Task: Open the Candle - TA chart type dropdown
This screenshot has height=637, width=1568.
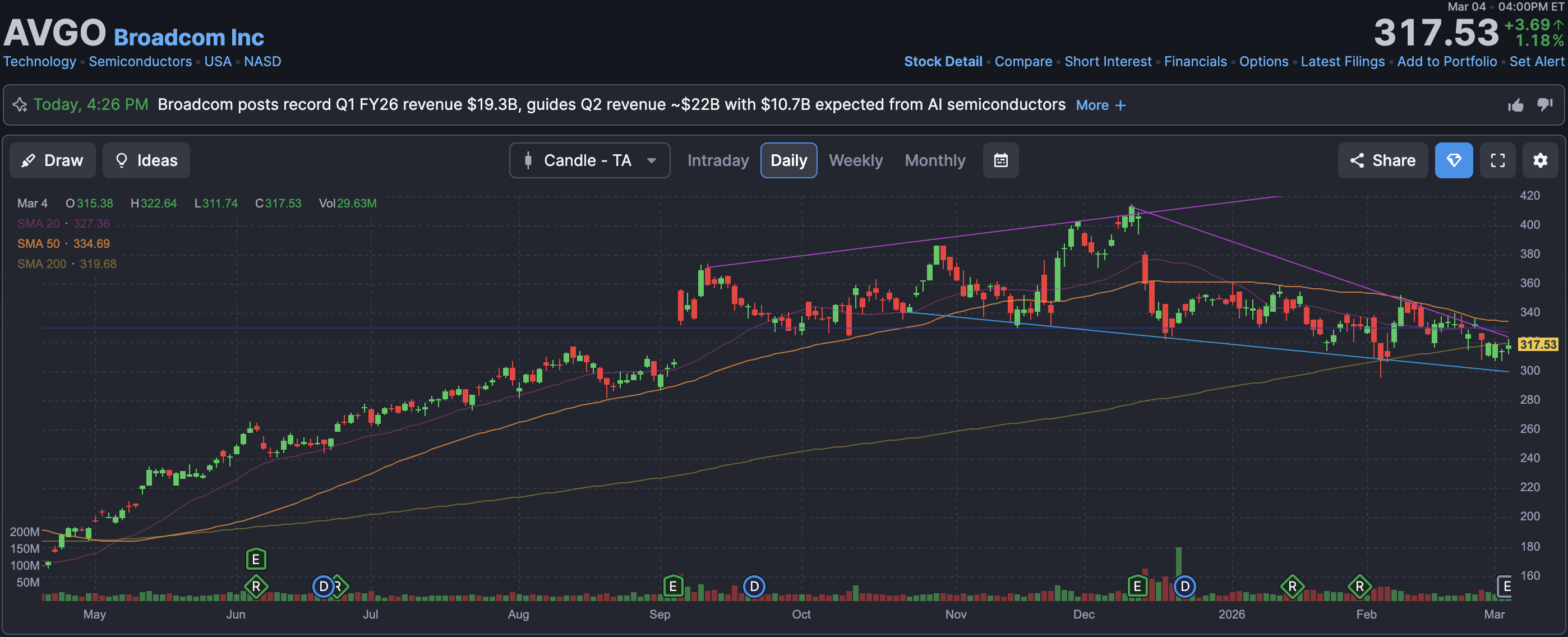Action: click(x=589, y=160)
